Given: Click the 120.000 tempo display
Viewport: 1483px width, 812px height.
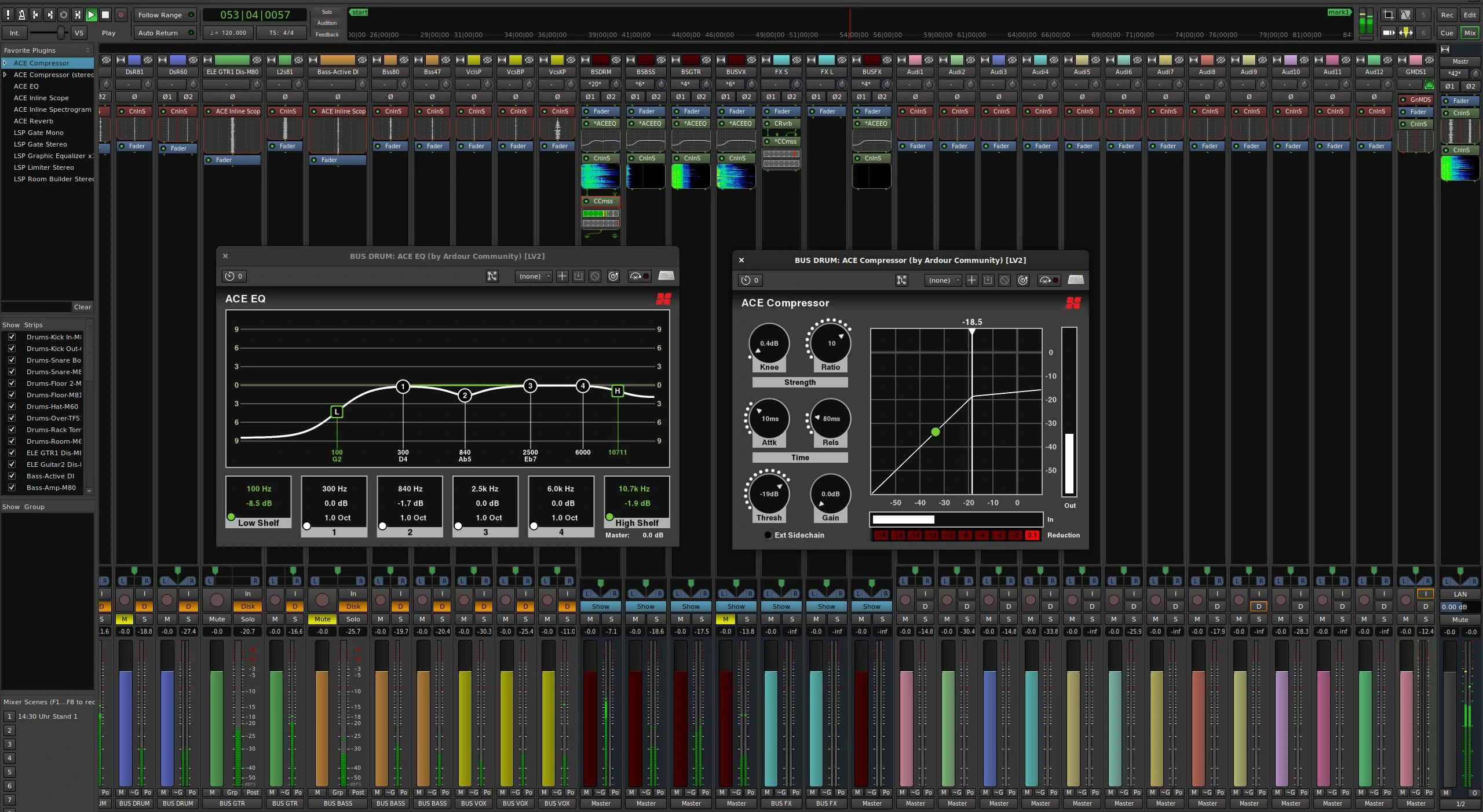Looking at the screenshot, I should (229, 32).
